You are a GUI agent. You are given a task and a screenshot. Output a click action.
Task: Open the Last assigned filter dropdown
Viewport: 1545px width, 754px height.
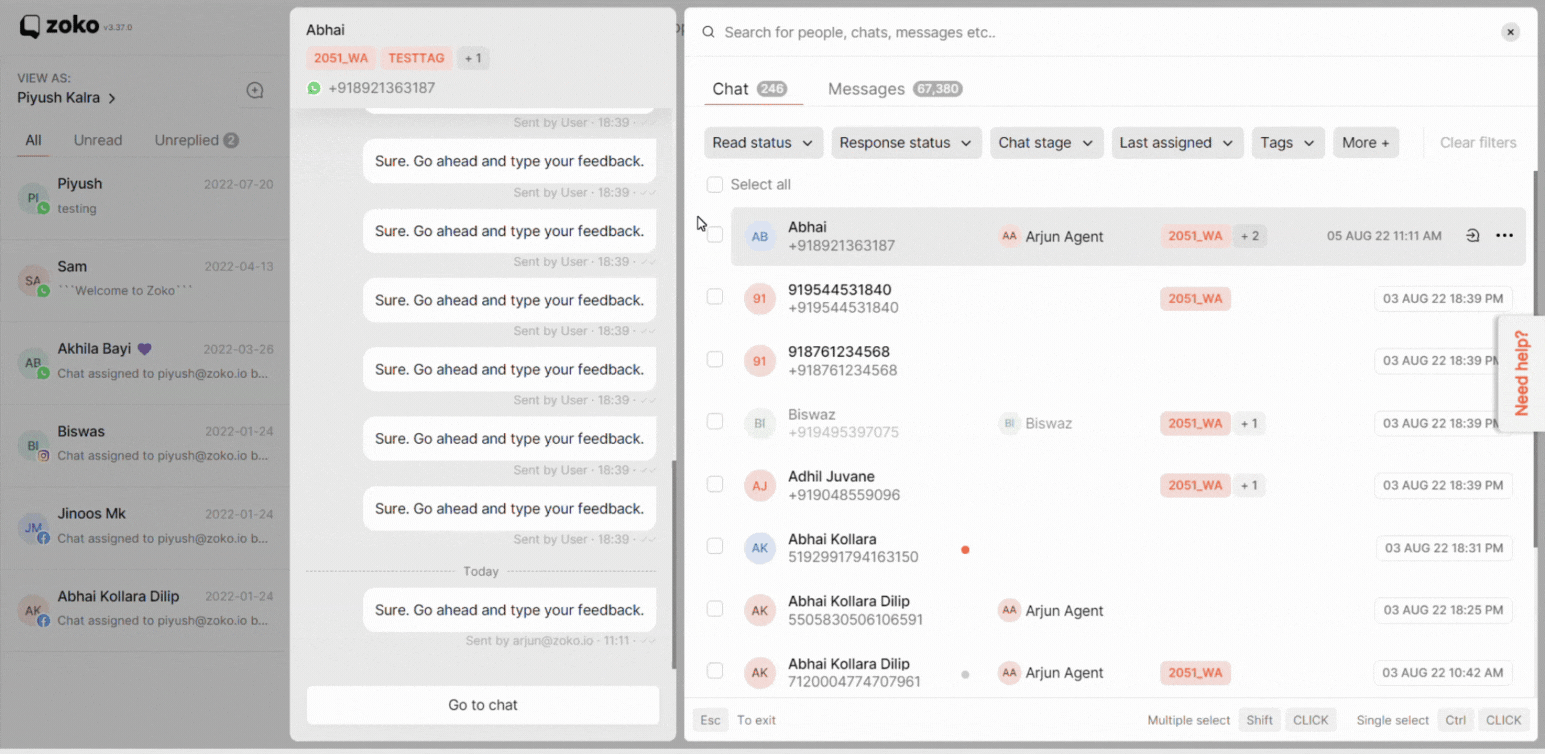pos(1177,143)
